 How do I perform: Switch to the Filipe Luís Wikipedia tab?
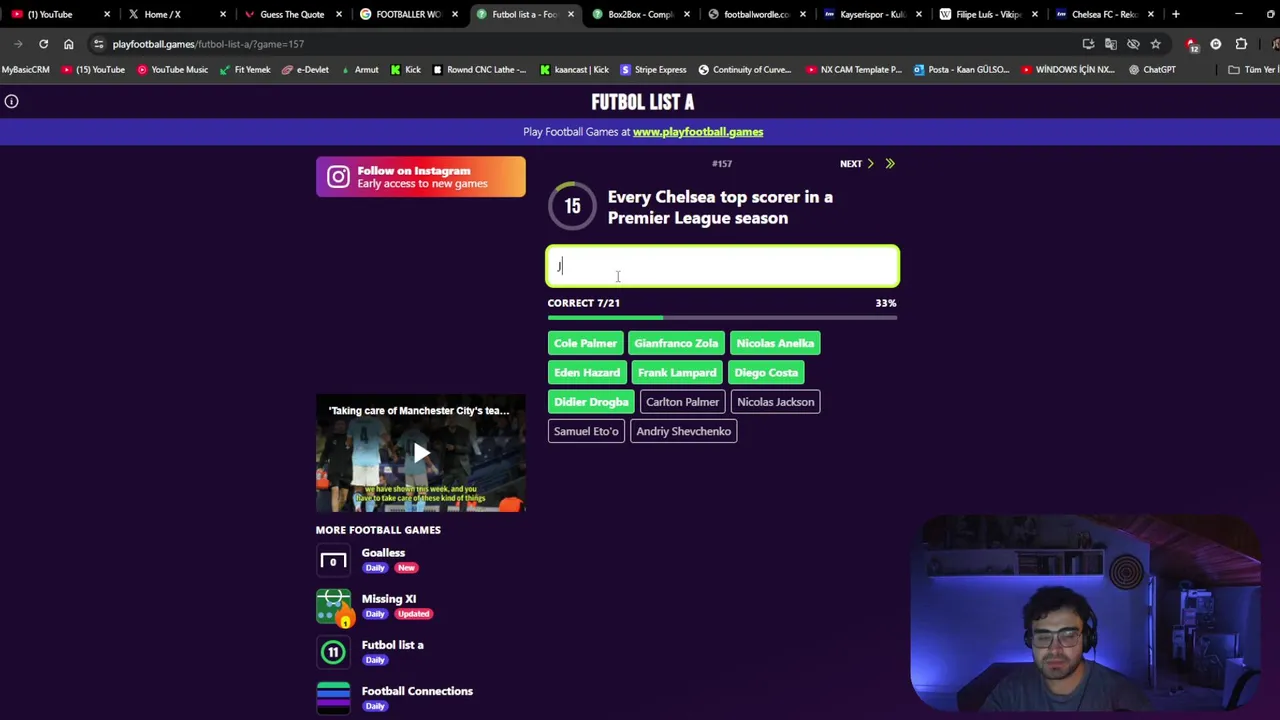tap(988, 14)
